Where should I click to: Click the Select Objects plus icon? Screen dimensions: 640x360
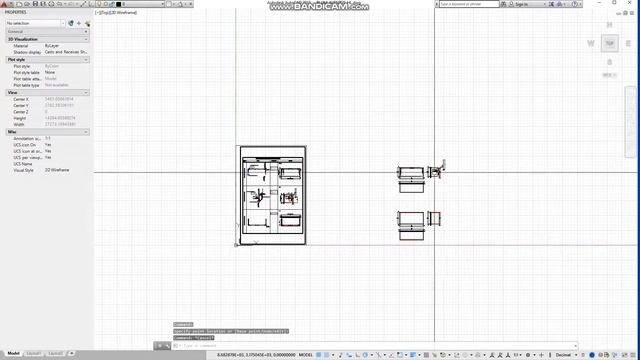[x=79, y=23]
